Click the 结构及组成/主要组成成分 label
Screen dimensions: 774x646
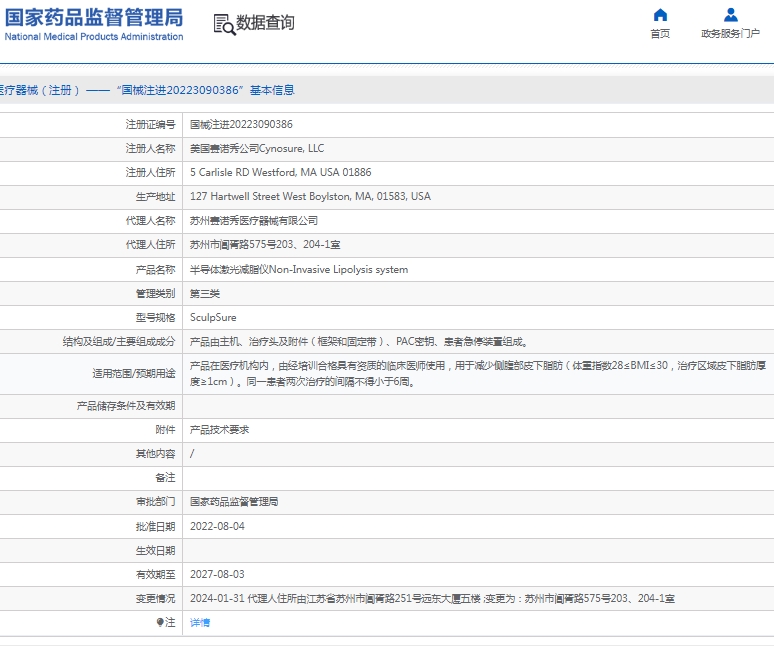pos(119,342)
